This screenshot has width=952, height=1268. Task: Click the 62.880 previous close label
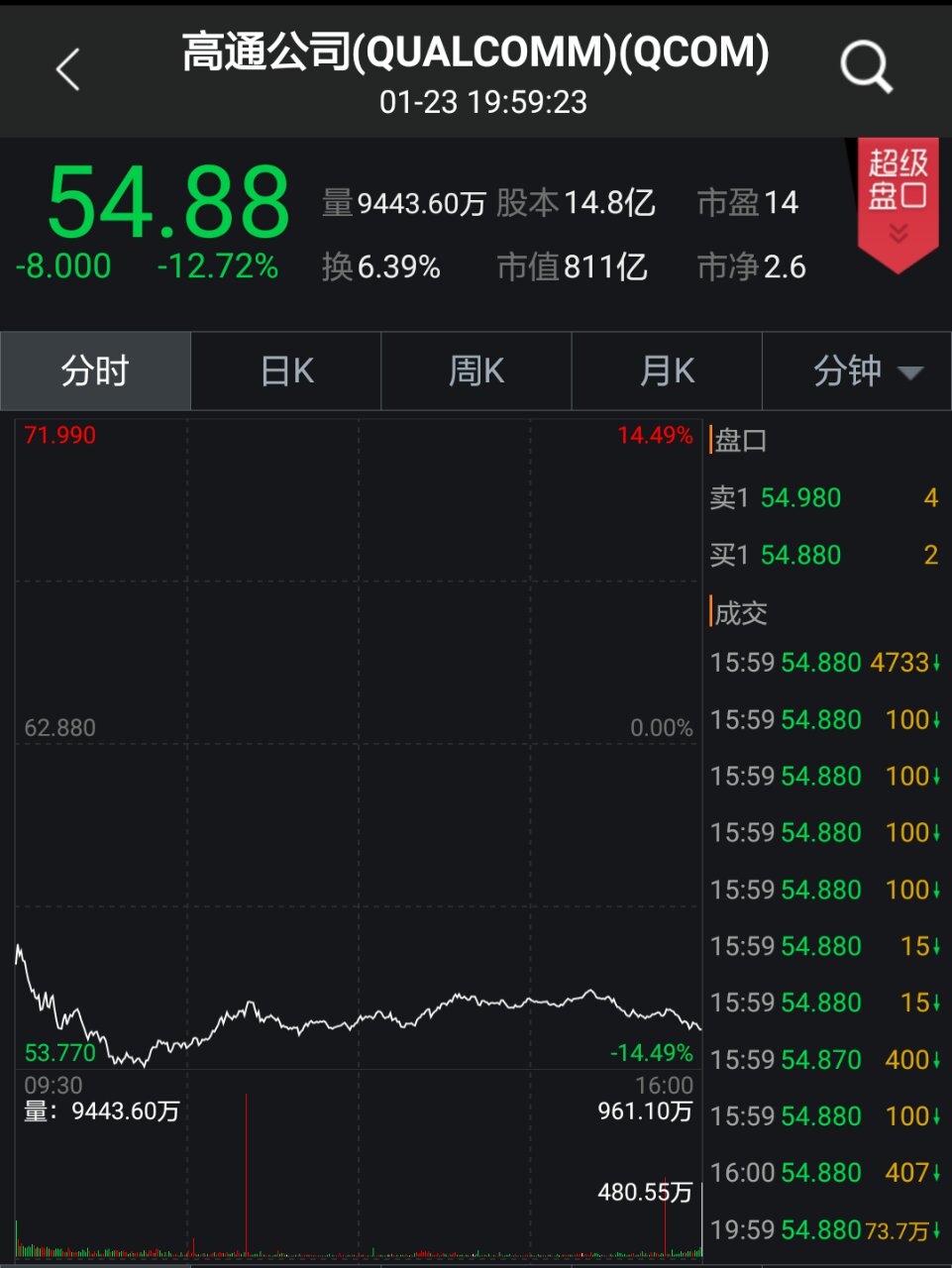point(60,728)
